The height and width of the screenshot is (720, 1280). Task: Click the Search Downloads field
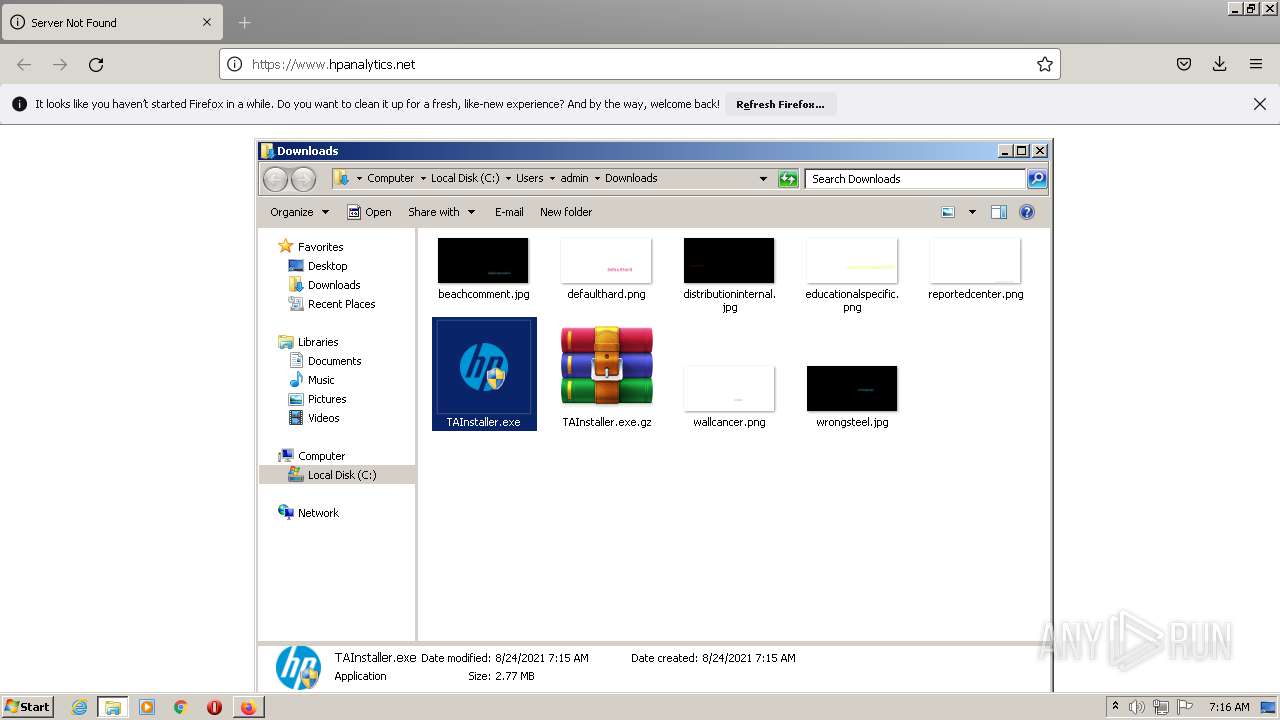click(x=915, y=179)
